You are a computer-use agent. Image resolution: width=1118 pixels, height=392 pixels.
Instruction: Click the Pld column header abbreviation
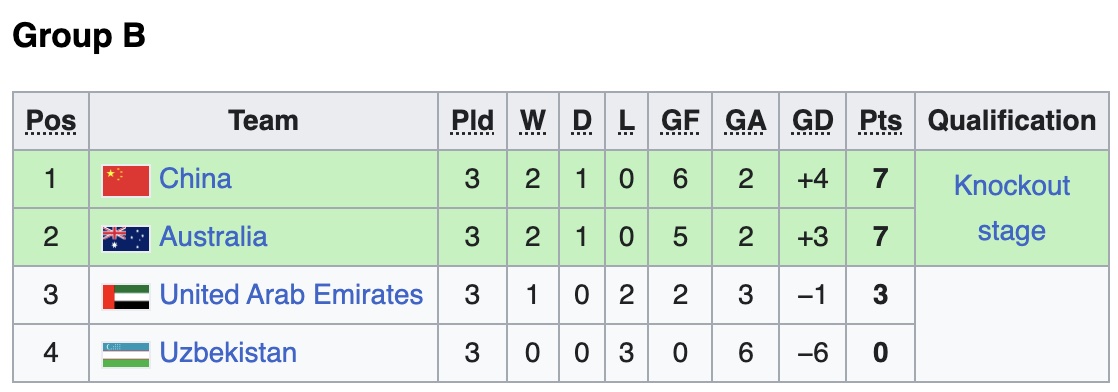pos(473,121)
